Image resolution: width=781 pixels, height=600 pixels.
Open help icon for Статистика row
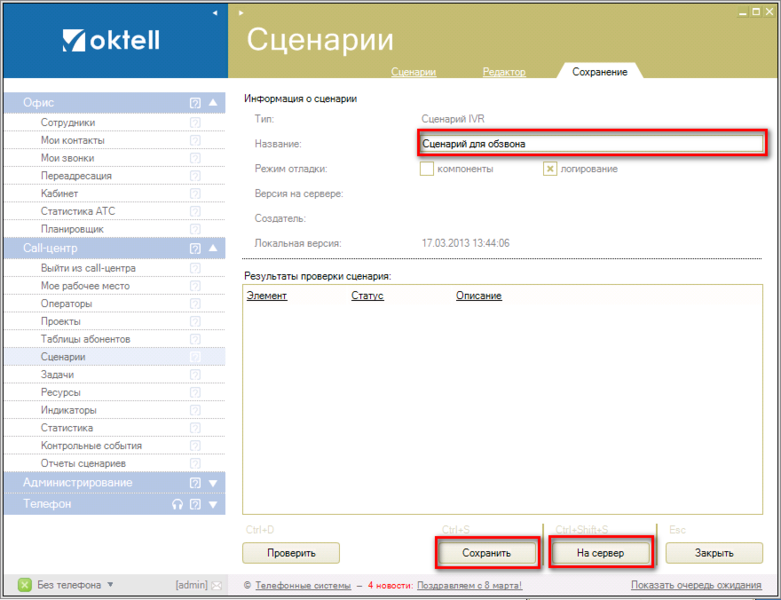coord(195,428)
